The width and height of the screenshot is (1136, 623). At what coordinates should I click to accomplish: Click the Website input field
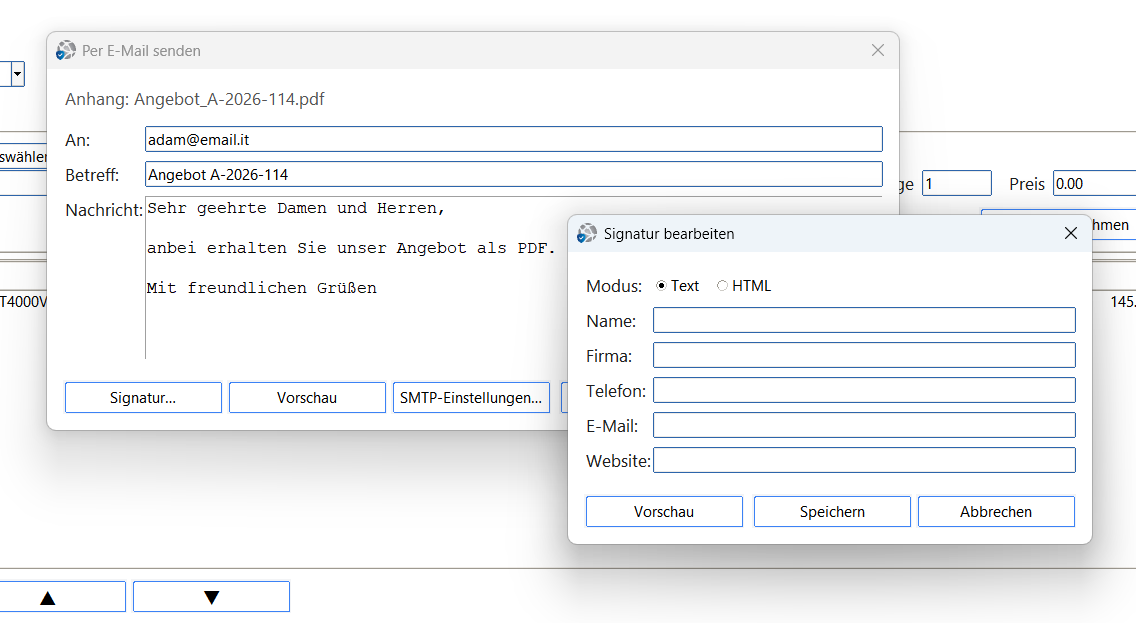(864, 460)
